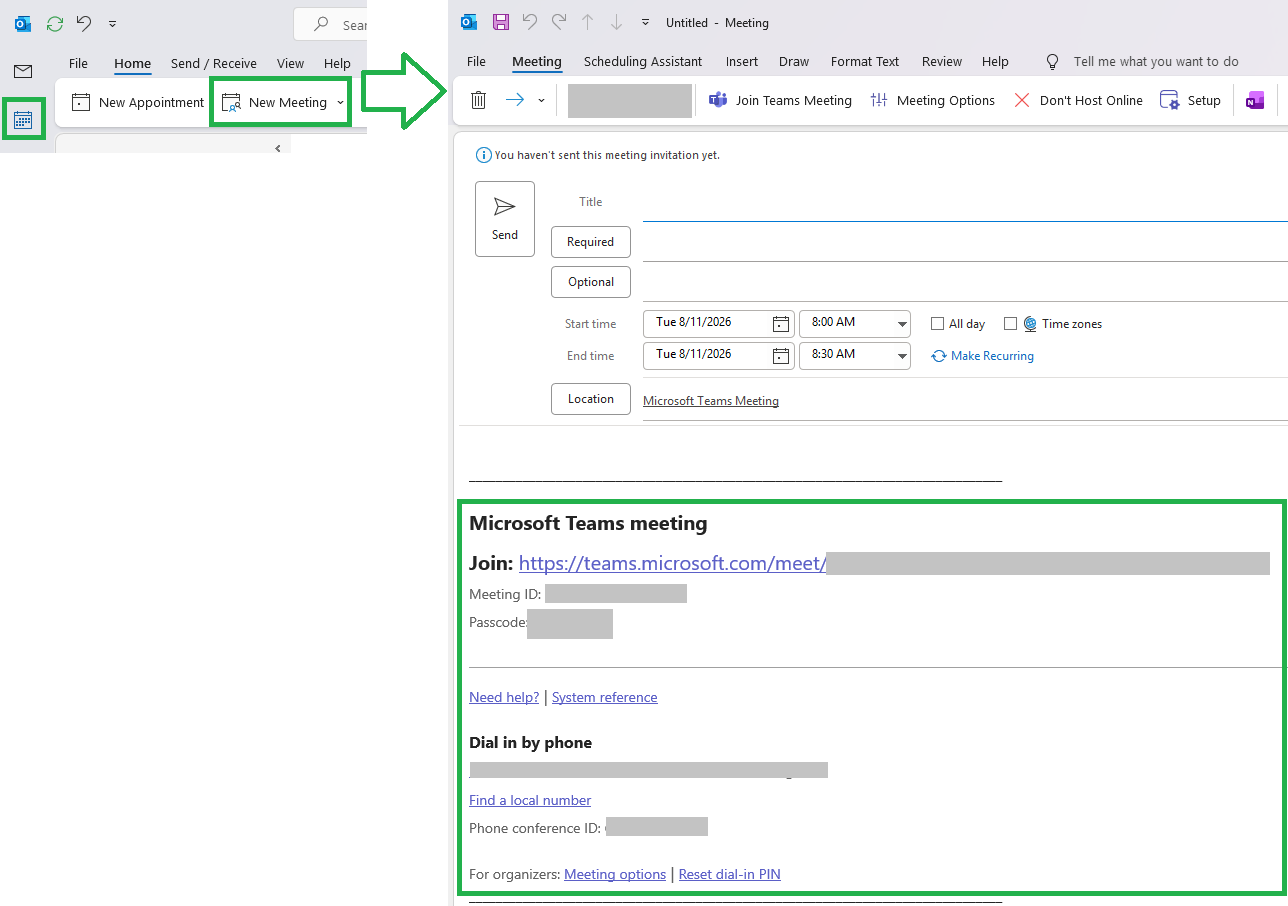Go to previous item with the up arrow

pyautogui.click(x=588, y=22)
